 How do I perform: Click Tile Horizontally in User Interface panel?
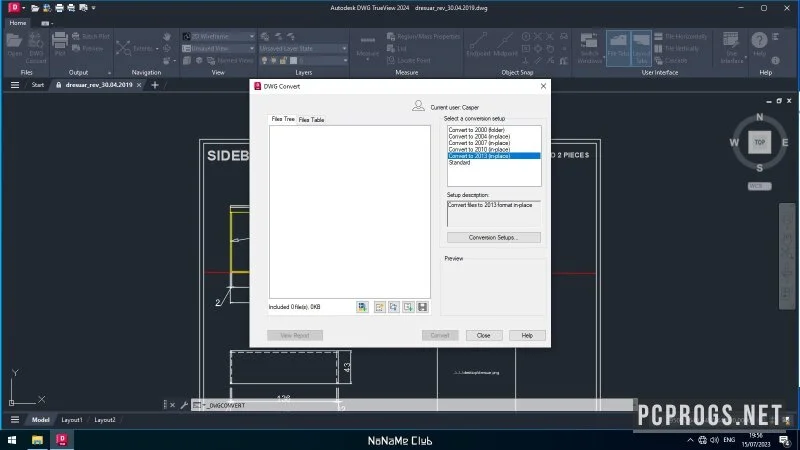682,36
